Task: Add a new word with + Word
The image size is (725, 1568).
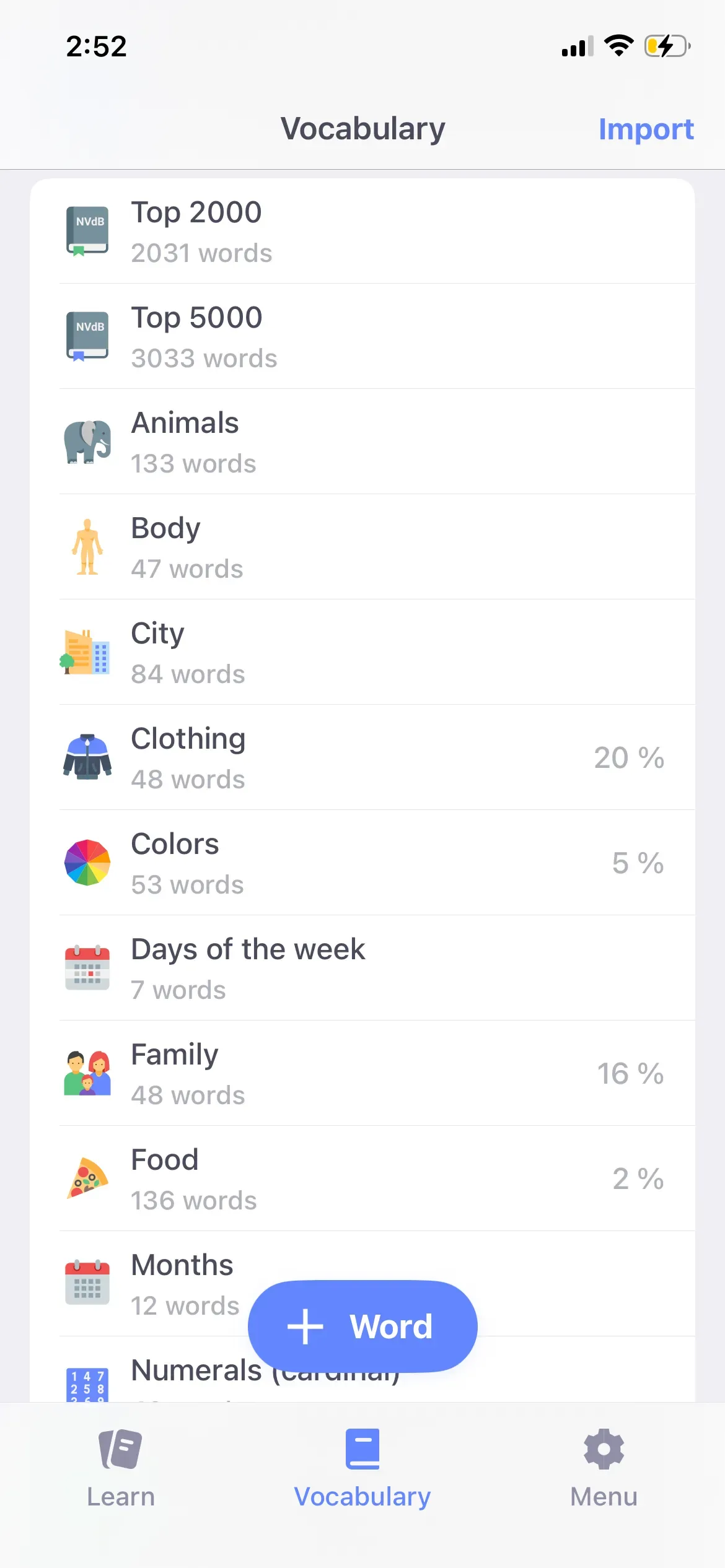Action: 362,1326
